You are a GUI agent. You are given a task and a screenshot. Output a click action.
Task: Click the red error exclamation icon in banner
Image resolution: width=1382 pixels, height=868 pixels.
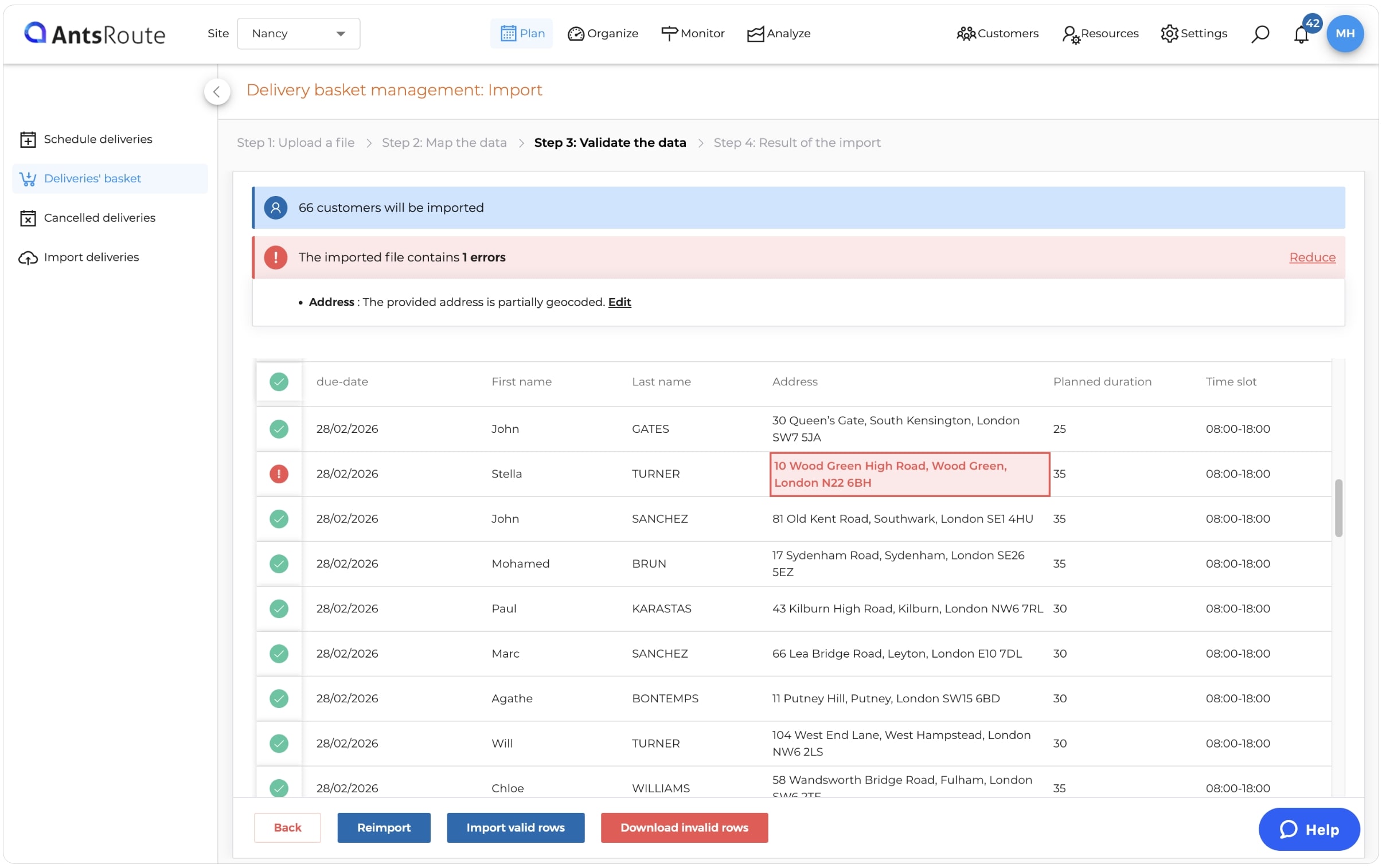click(x=275, y=257)
